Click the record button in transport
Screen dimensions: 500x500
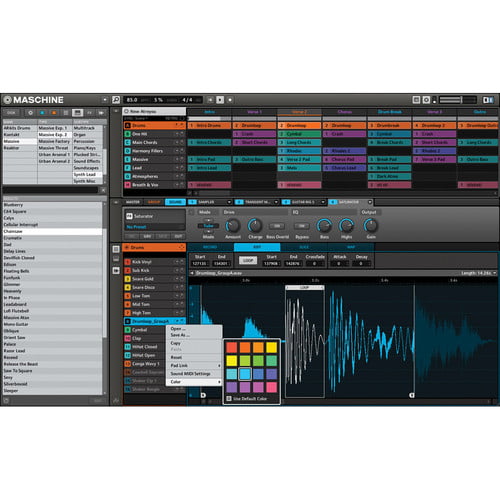(x=230, y=99)
